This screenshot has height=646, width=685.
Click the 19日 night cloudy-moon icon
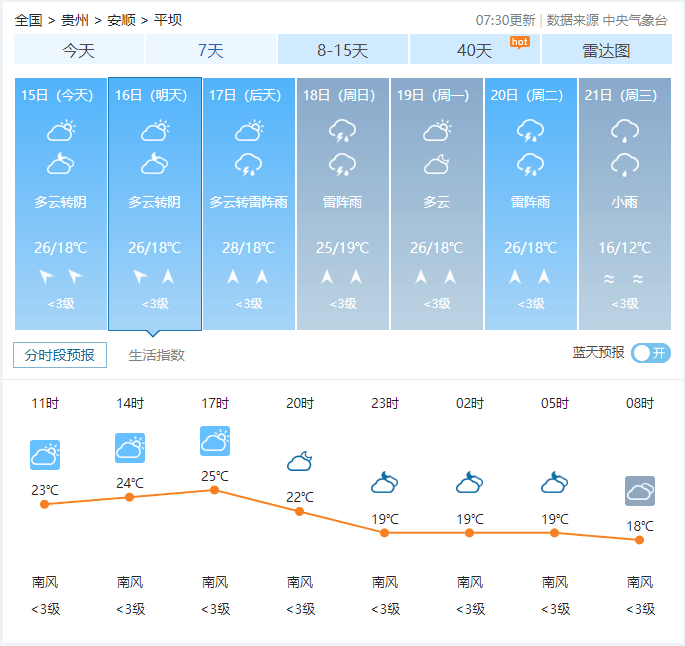(437, 164)
